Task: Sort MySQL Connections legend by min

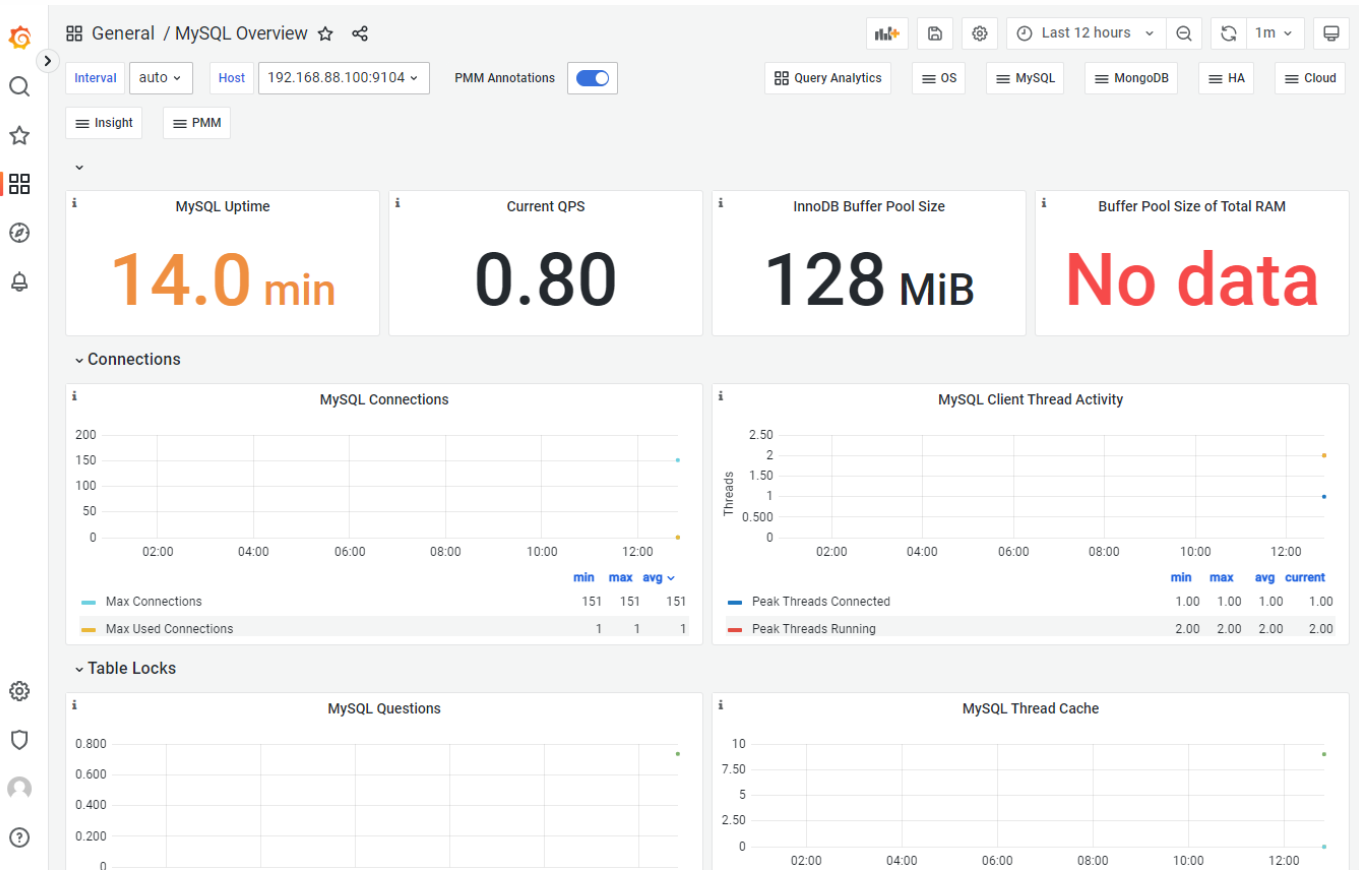Action: coord(584,578)
